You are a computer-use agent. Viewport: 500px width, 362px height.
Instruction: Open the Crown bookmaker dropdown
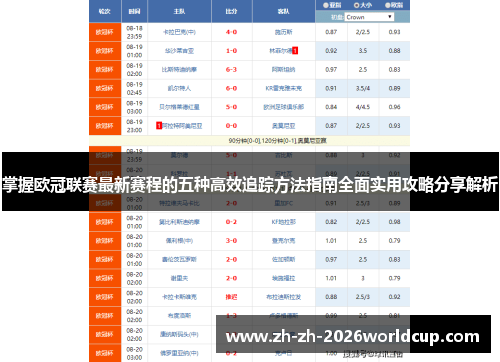[x=369, y=17]
